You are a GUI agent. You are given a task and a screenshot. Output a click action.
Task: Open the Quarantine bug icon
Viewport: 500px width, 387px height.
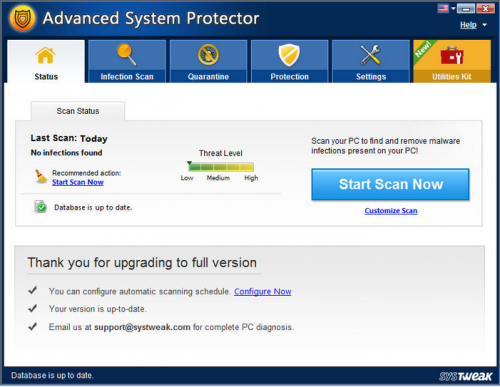[208, 55]
